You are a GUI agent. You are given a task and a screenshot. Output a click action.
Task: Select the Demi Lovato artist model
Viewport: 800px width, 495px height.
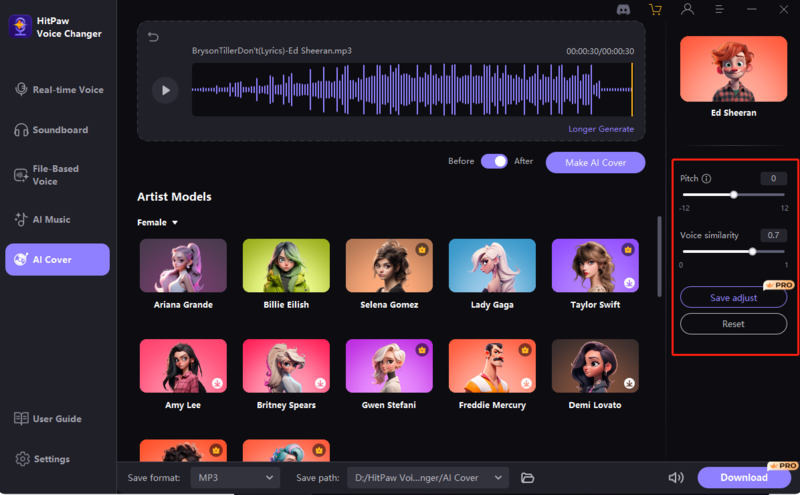click(x=595, y=366)
